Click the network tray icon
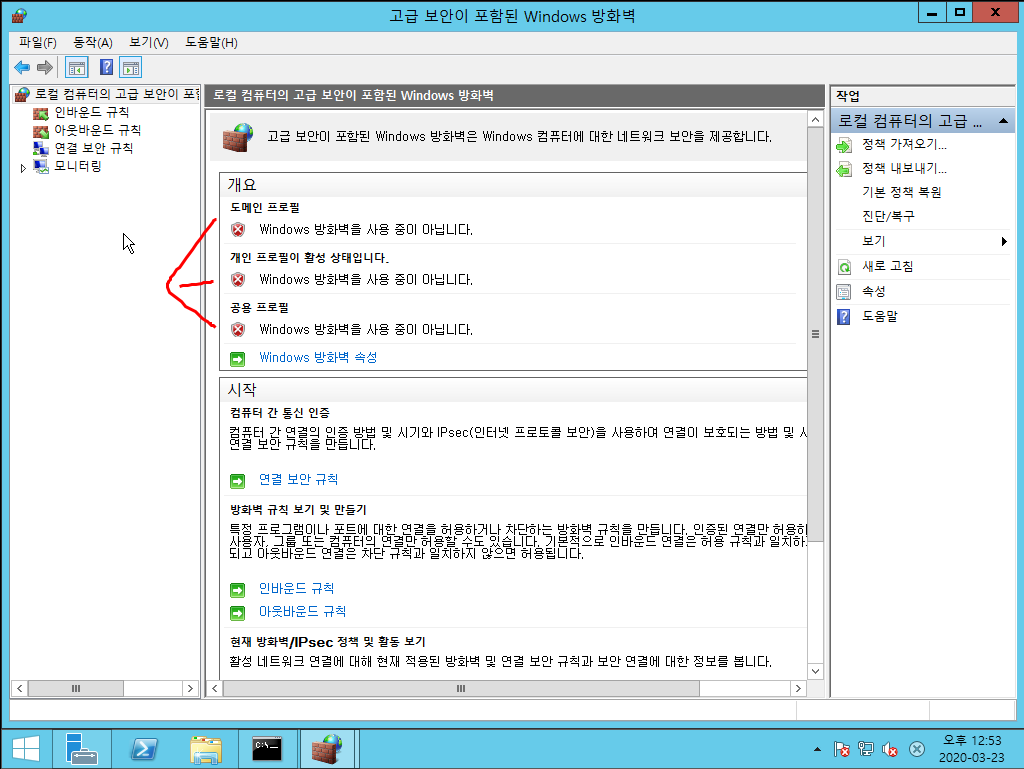This screenshot has height=769, width=1024. [866, 749]
